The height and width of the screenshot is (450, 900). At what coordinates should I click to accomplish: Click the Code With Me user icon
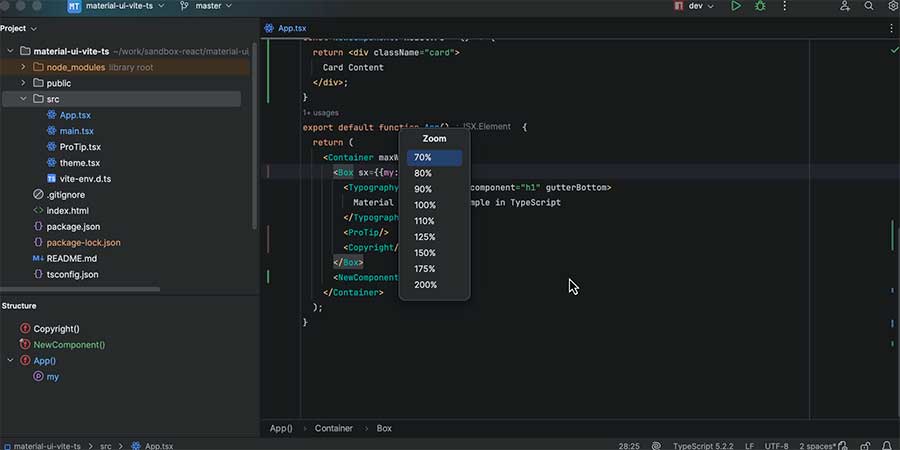(844, 6)
